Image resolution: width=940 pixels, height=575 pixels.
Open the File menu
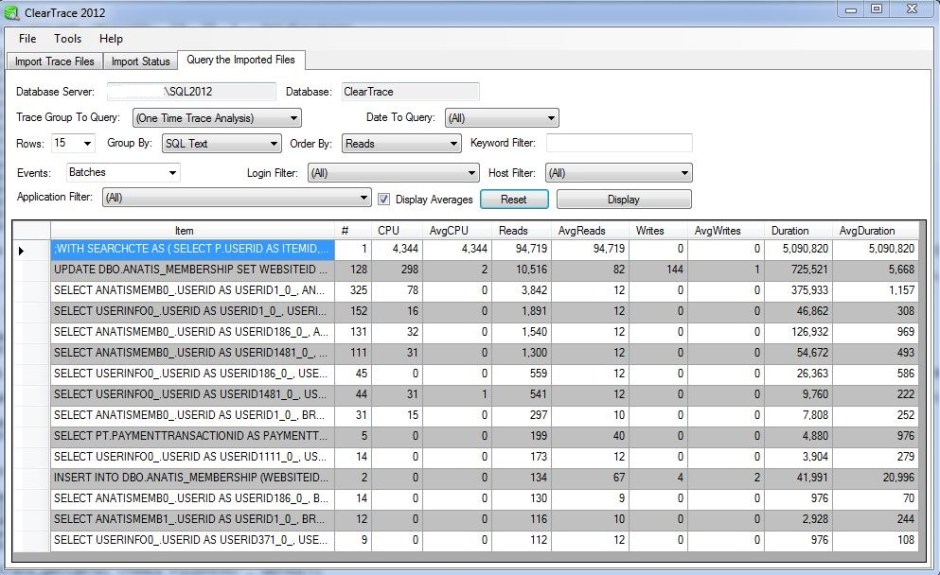(27, 39)
